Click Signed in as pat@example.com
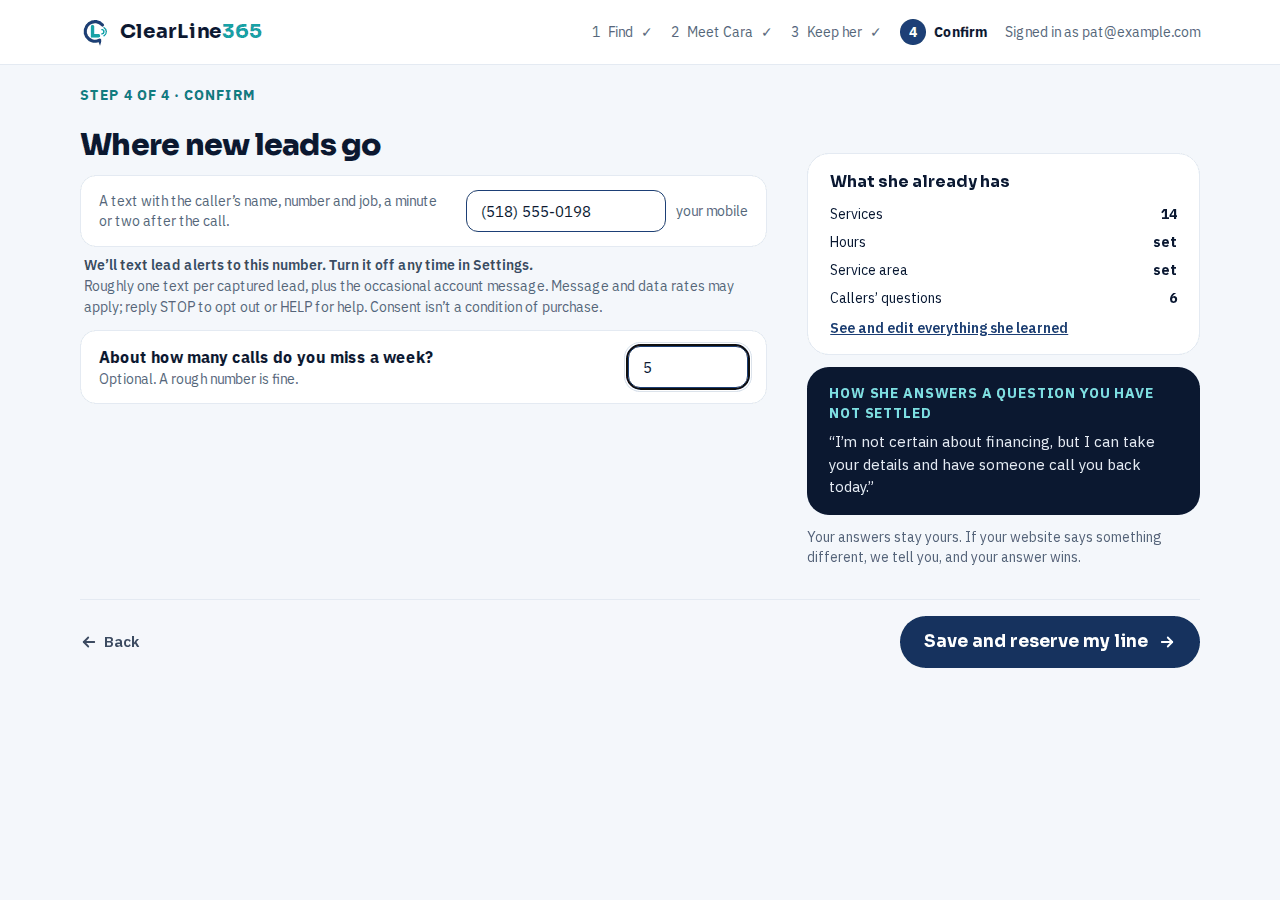Image resolution: width=1280 pixels, height=900 pixels. (1102, 32)
